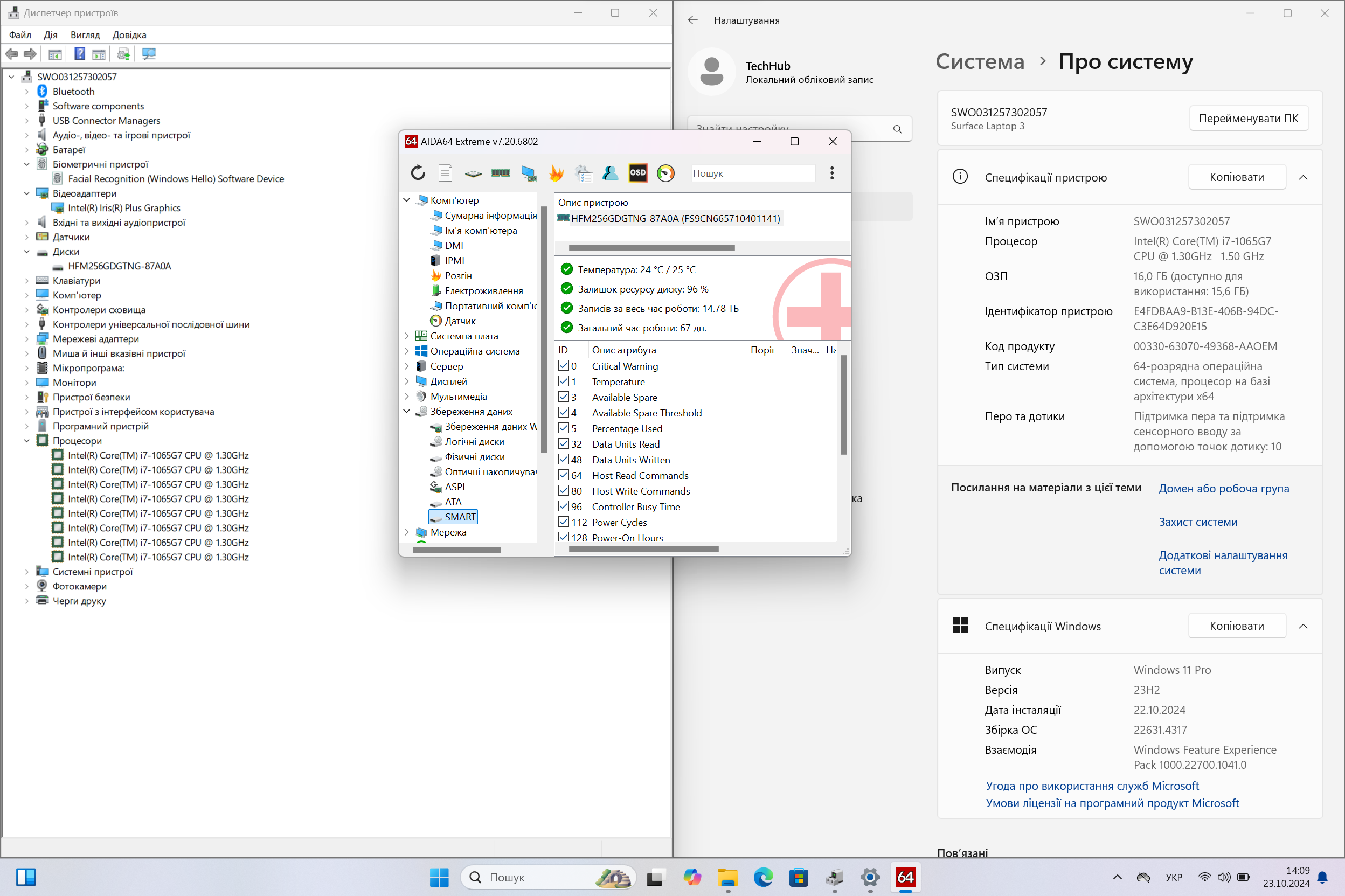Click the AIDA64 attribute list vertical scrollbar
This screenshot has height=896, width=1345.
click(843, 405)
